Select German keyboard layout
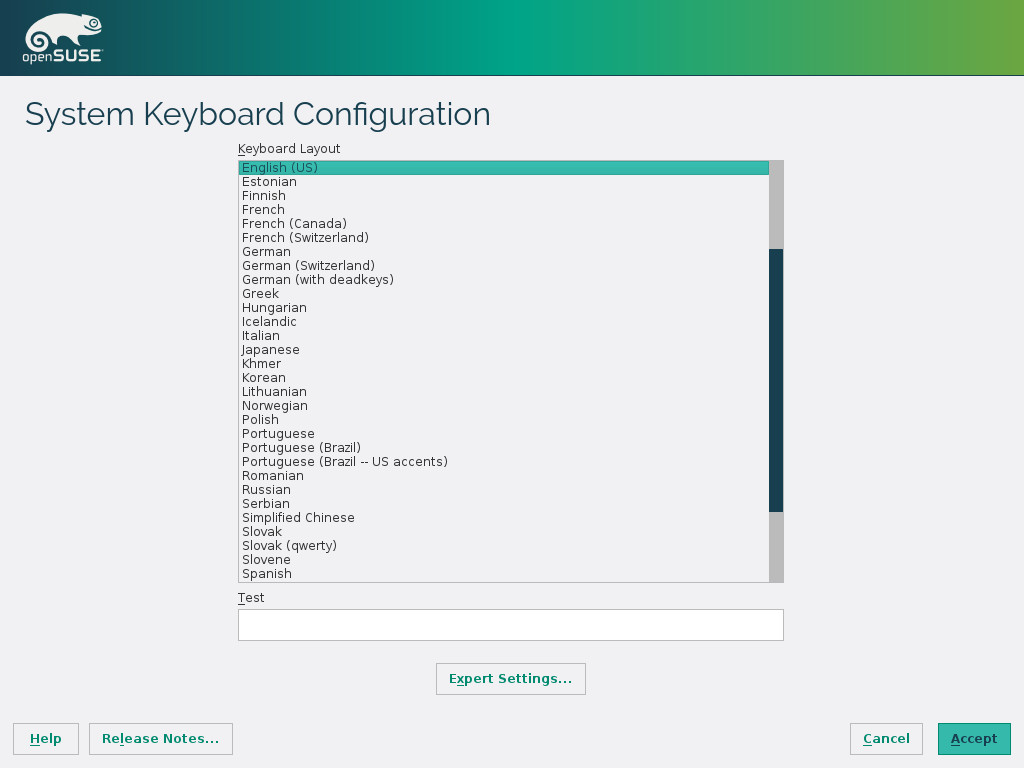Screen dimensions: 1024x768 click(266, 252)
